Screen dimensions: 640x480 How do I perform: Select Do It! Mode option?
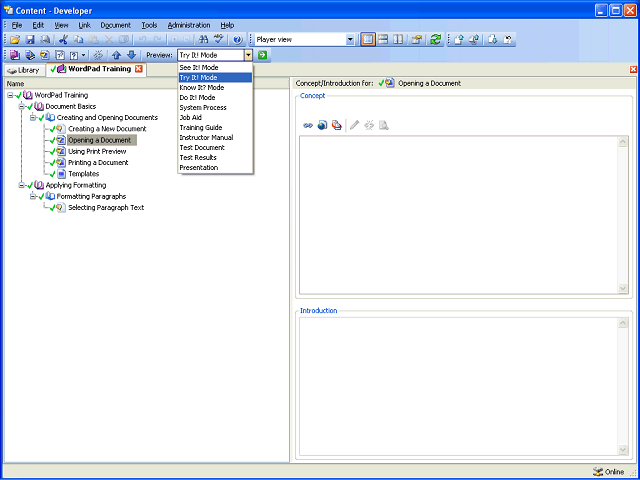click(215, 98)
